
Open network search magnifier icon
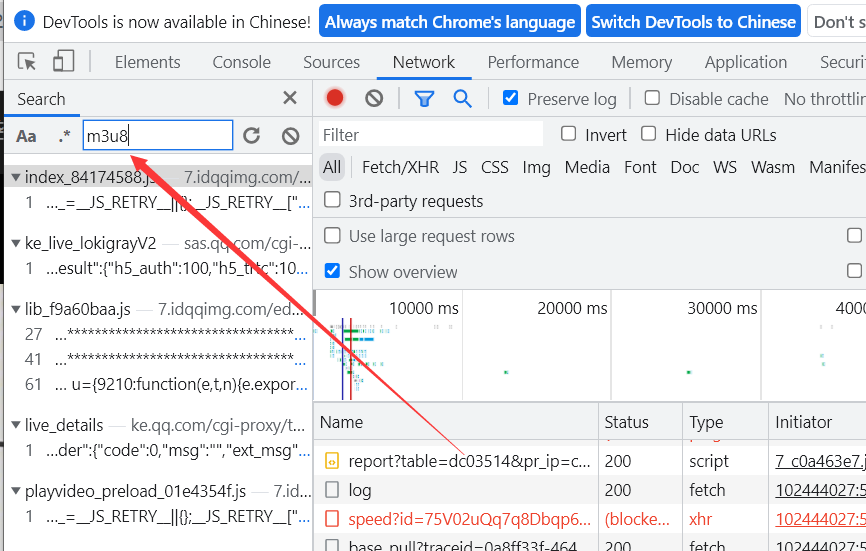[x=462, y=99]
